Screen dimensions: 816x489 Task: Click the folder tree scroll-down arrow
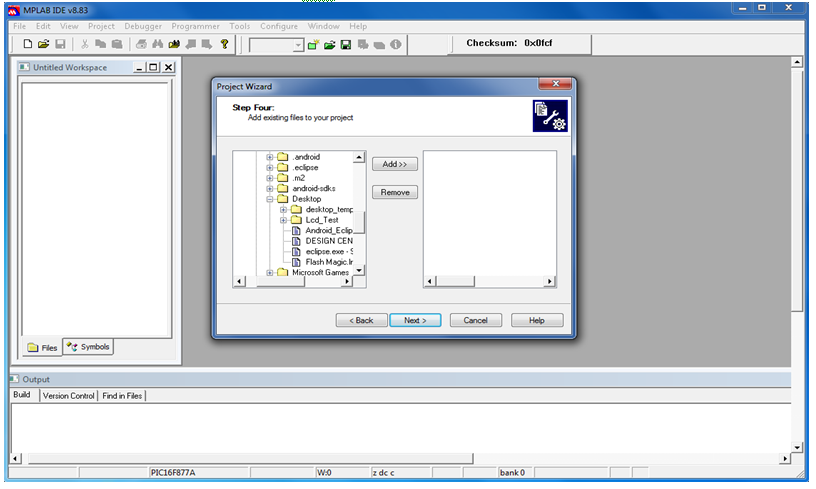coord(359,271)
